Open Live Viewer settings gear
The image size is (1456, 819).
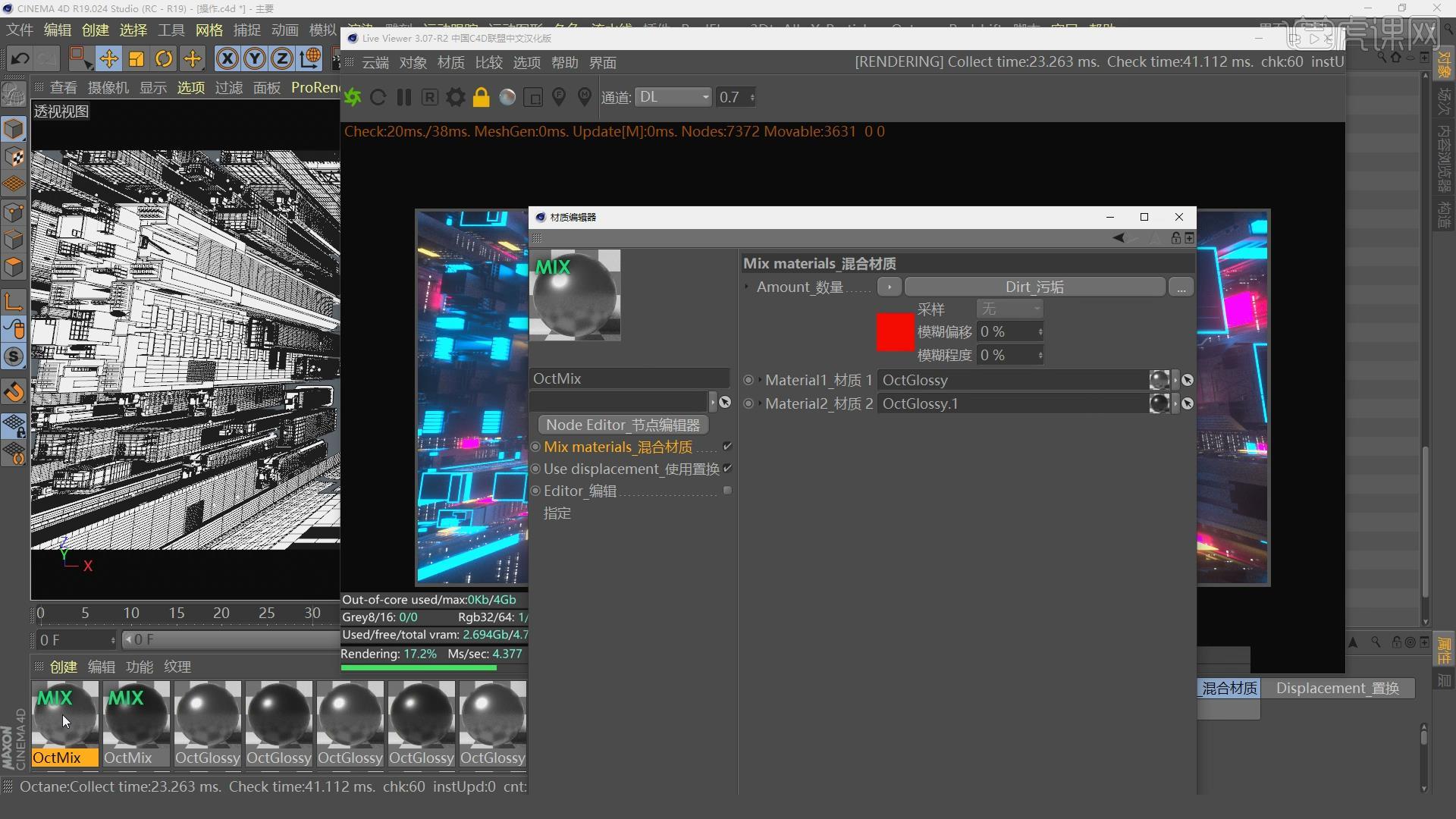(x=455, y=97)
